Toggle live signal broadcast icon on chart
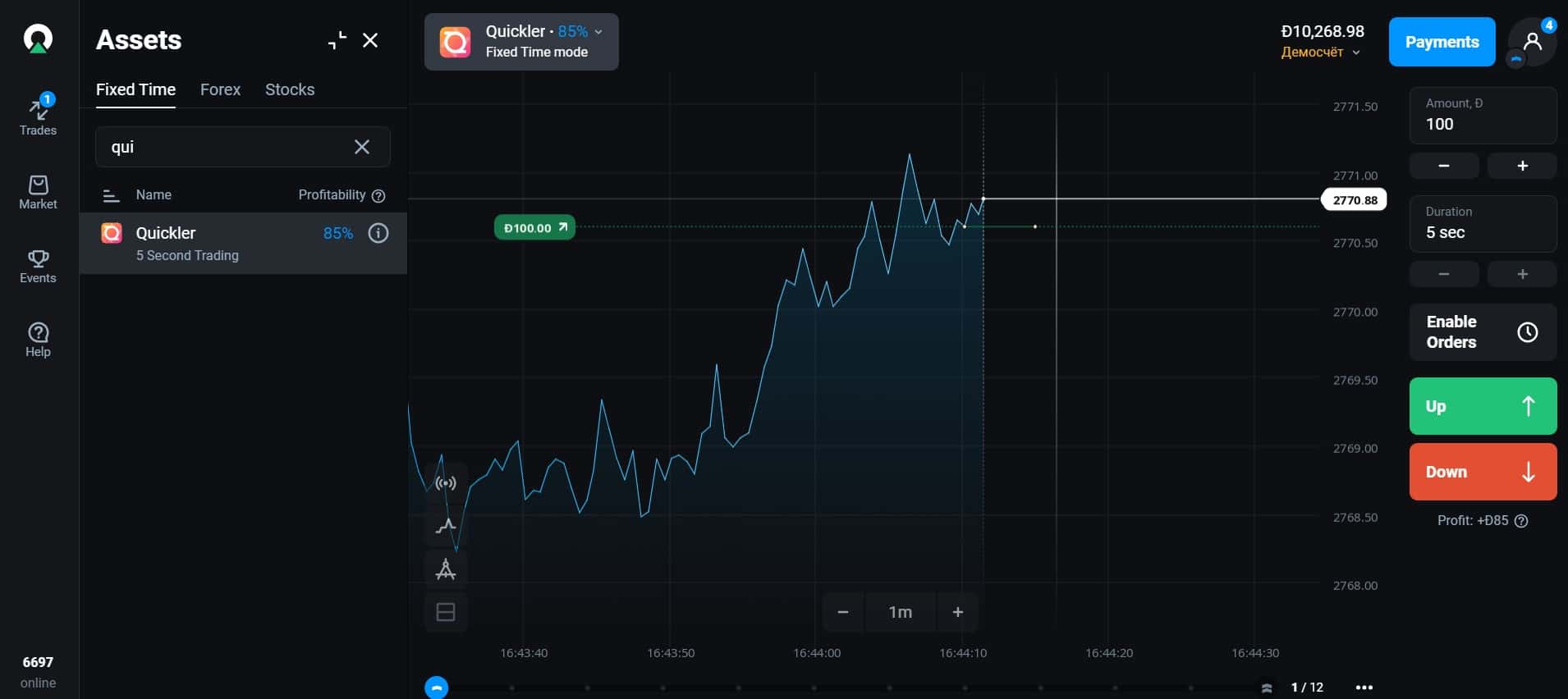The width and height of the screenshot is (1568, 699). point(446,482)
